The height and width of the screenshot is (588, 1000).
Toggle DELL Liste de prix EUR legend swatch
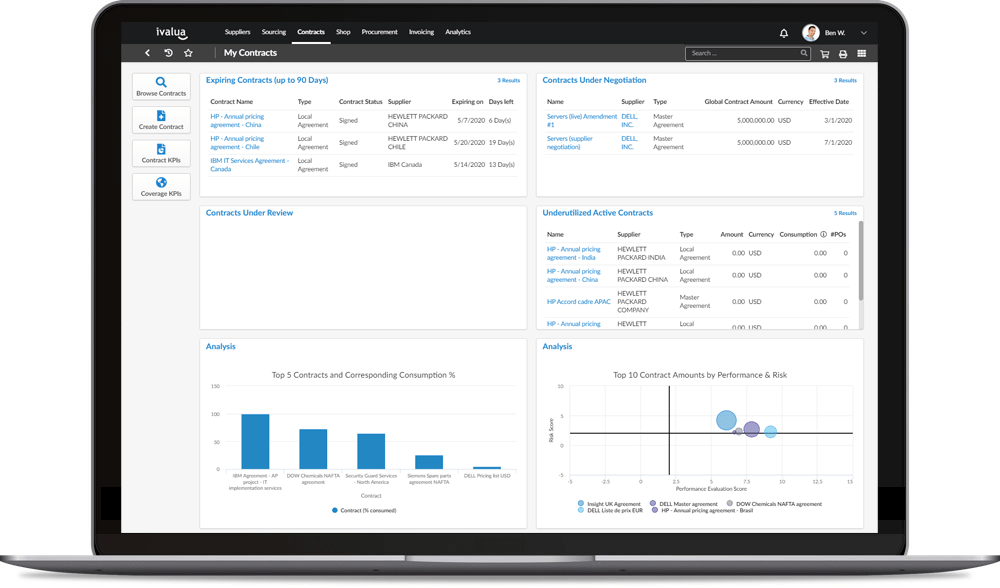coord(581,510)
